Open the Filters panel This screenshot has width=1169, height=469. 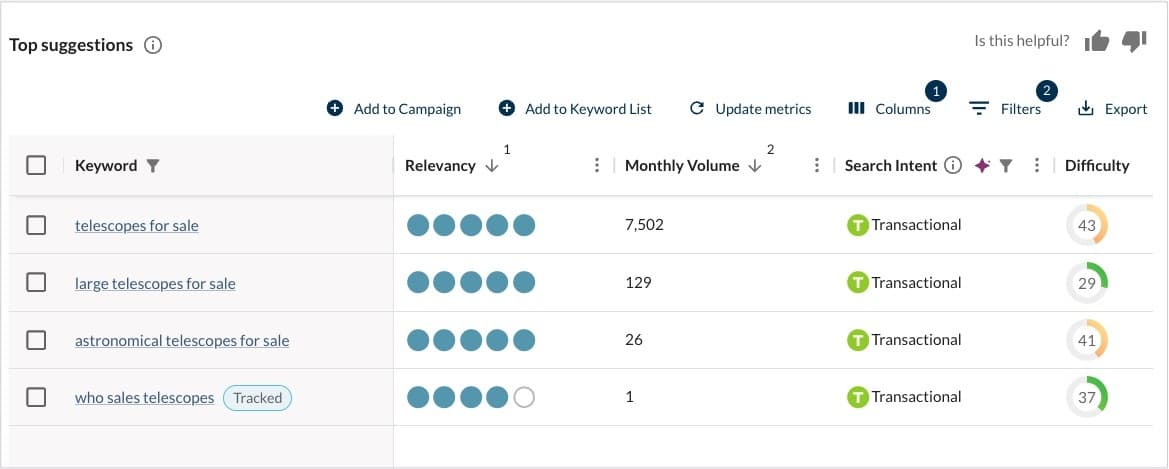coord(1006,109)
